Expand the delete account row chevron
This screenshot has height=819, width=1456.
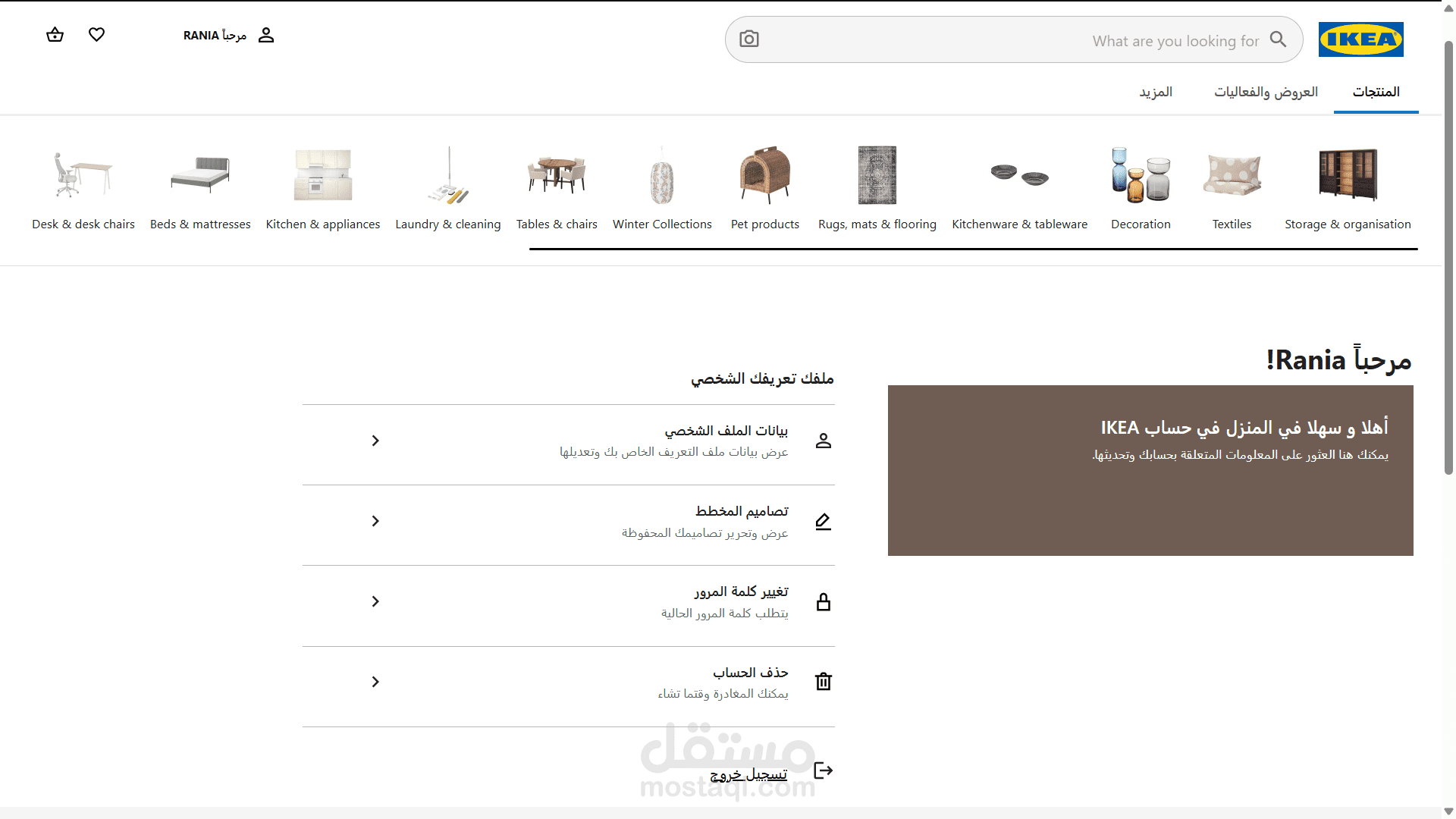coord(375,682)
